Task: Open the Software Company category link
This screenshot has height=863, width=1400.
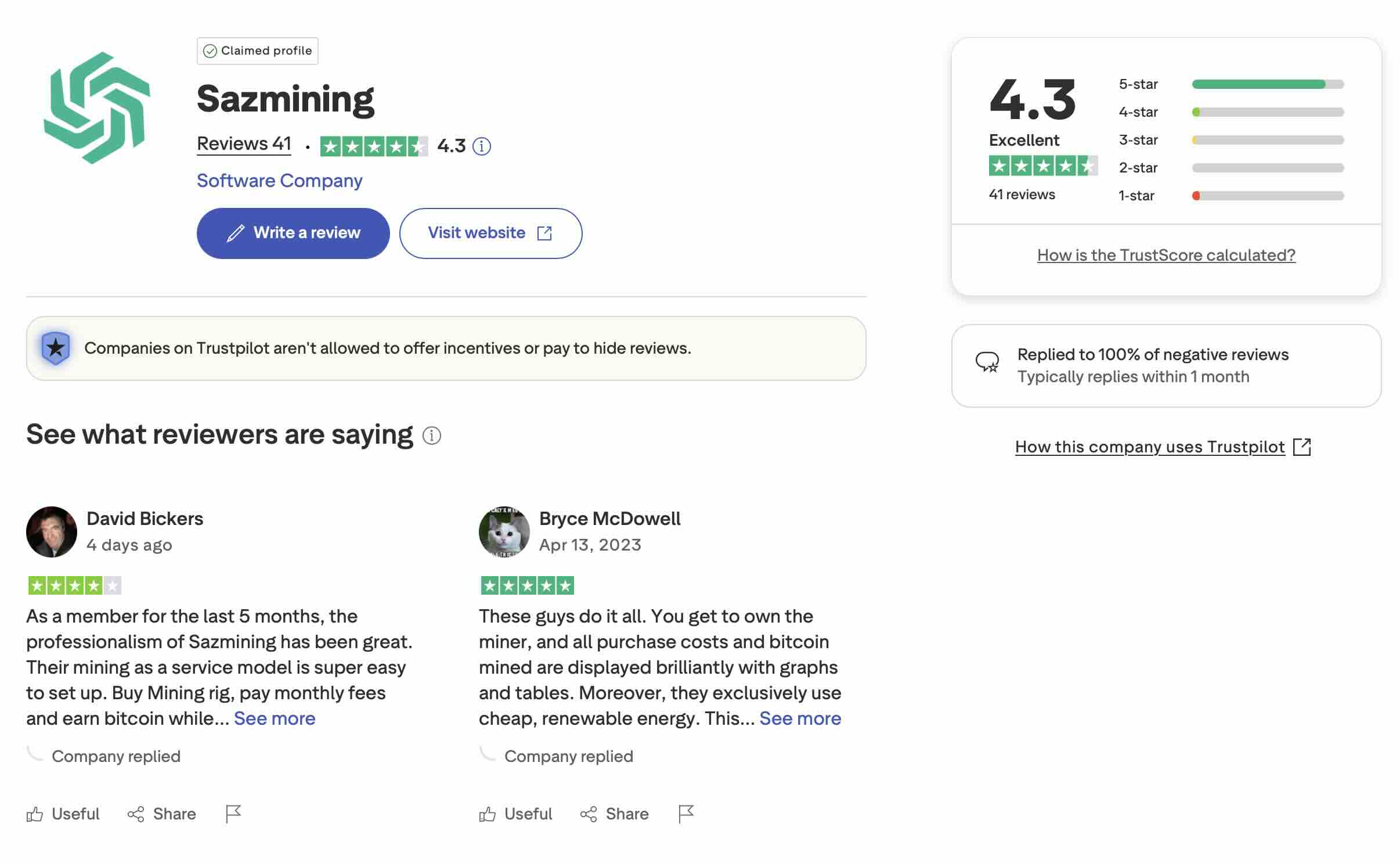Action: 279,181
